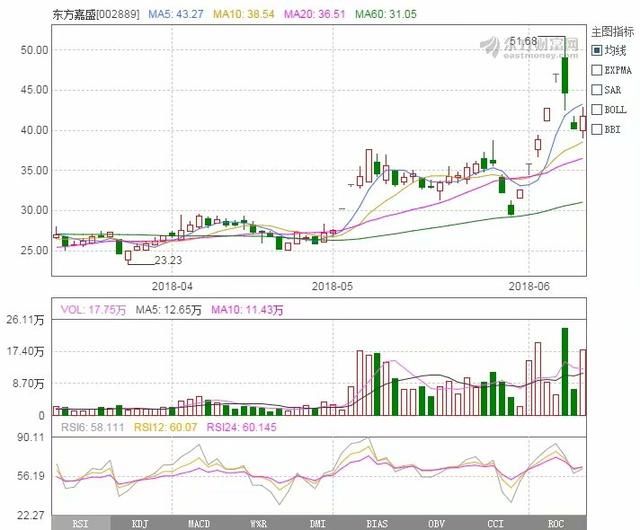The height and width of the screenshot is (530, 640).
Task: Select the W%R tab
Action: click(259, 522)
